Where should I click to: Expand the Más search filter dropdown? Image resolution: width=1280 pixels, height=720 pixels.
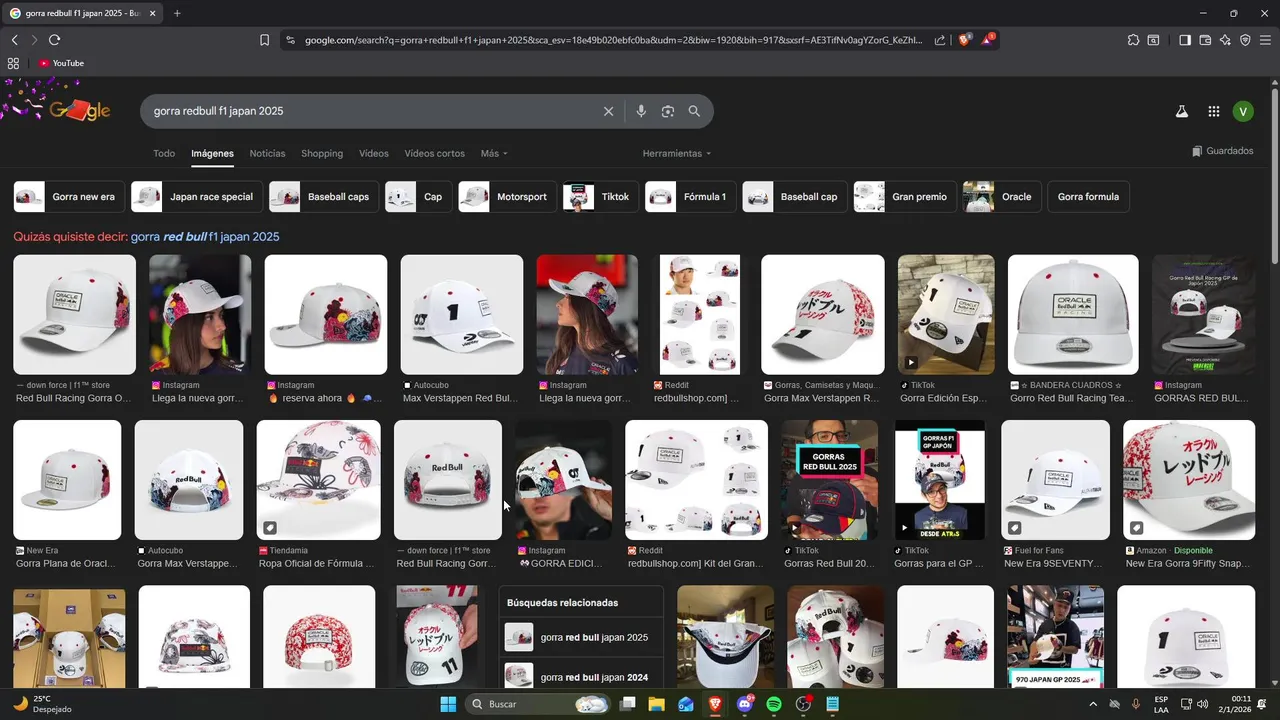tap(494, 154)
